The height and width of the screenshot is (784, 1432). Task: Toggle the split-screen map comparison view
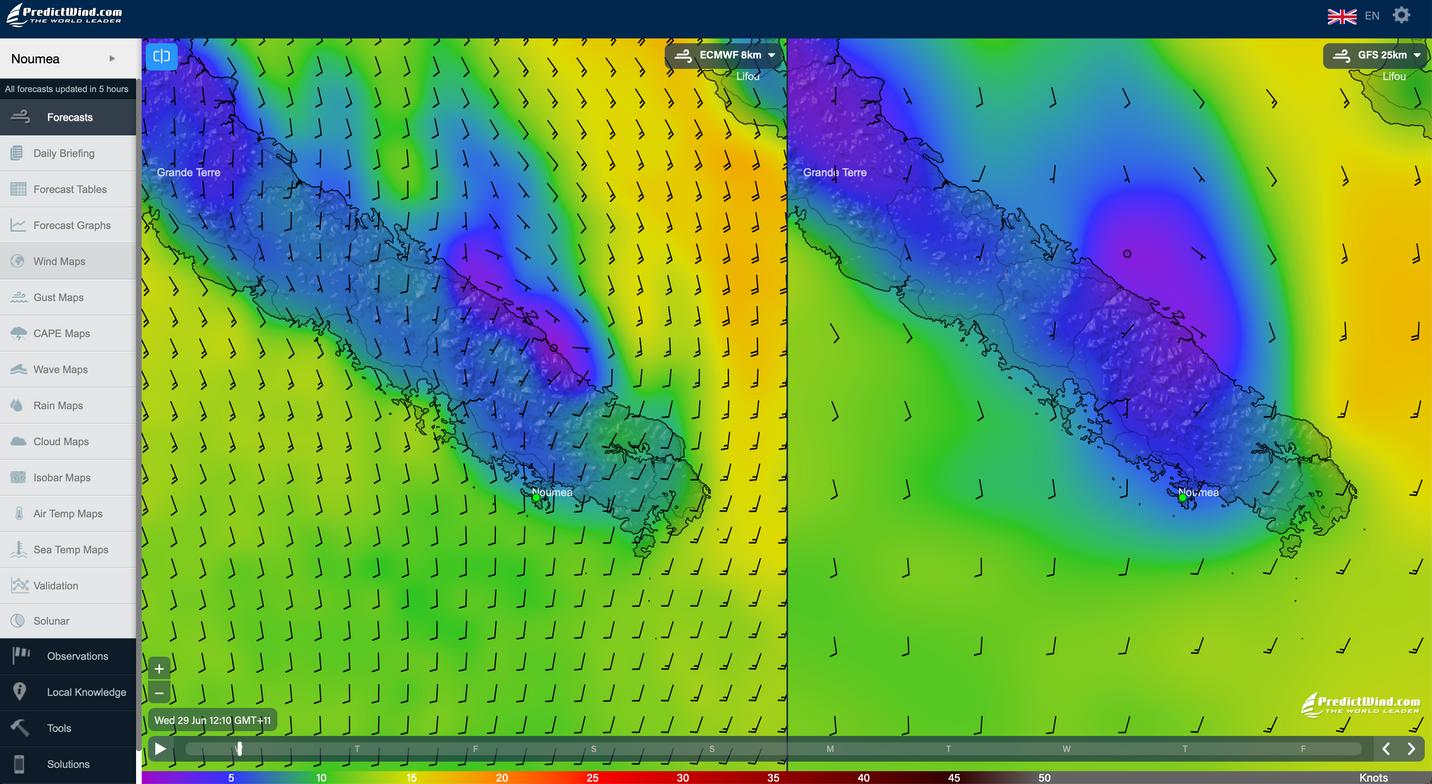click(161, 56)
